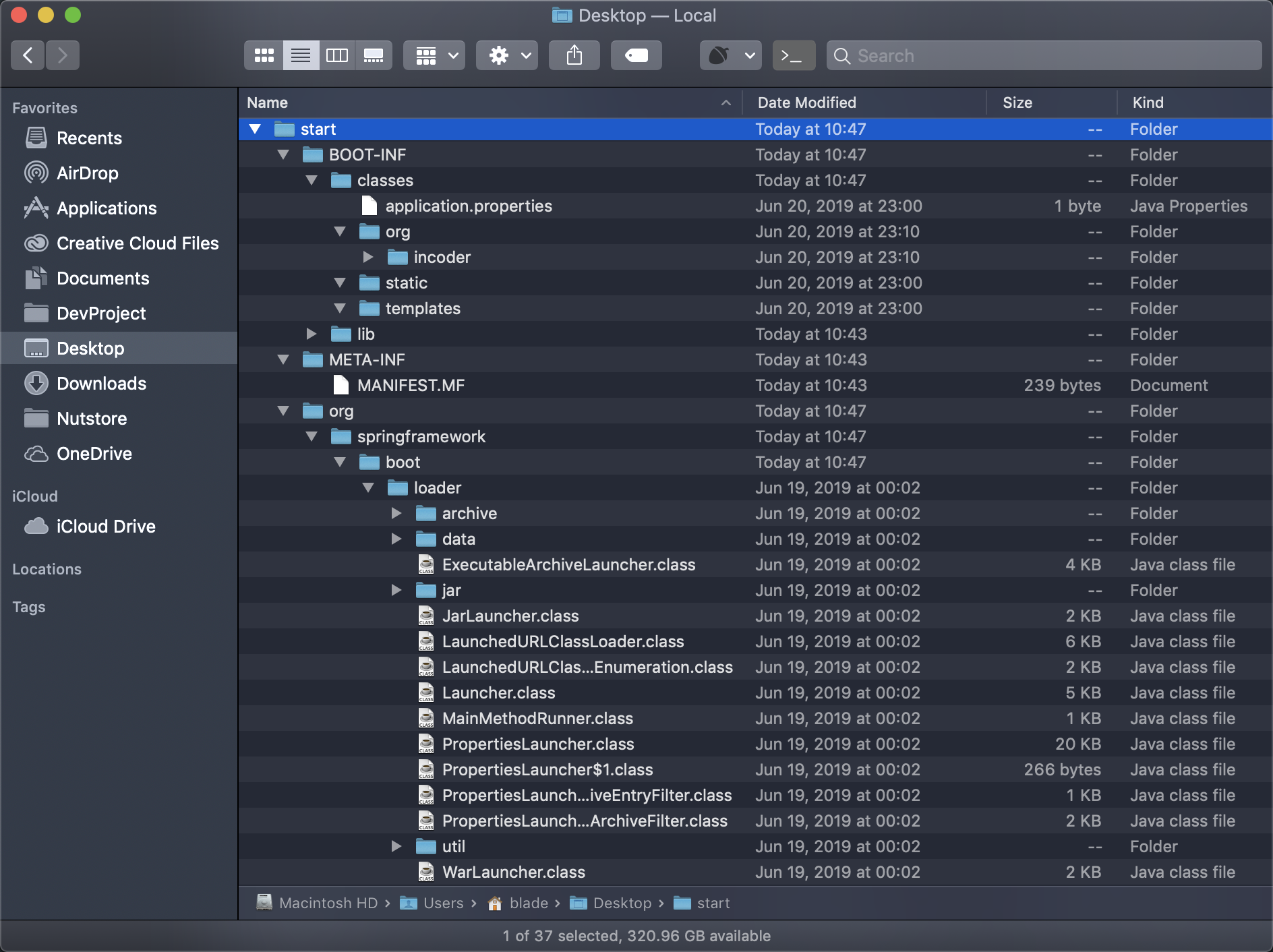
Task: Click the Share toolbar button
Action: [x=574, y=55]
